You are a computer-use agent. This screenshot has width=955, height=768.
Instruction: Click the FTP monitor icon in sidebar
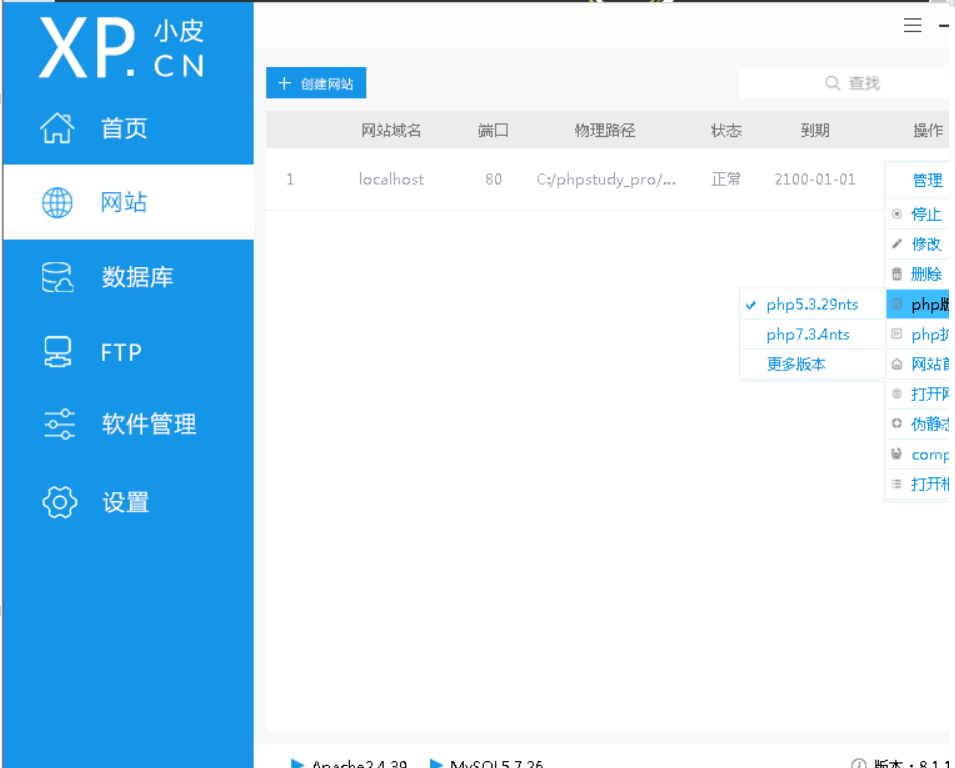click(x=59, y=351)
